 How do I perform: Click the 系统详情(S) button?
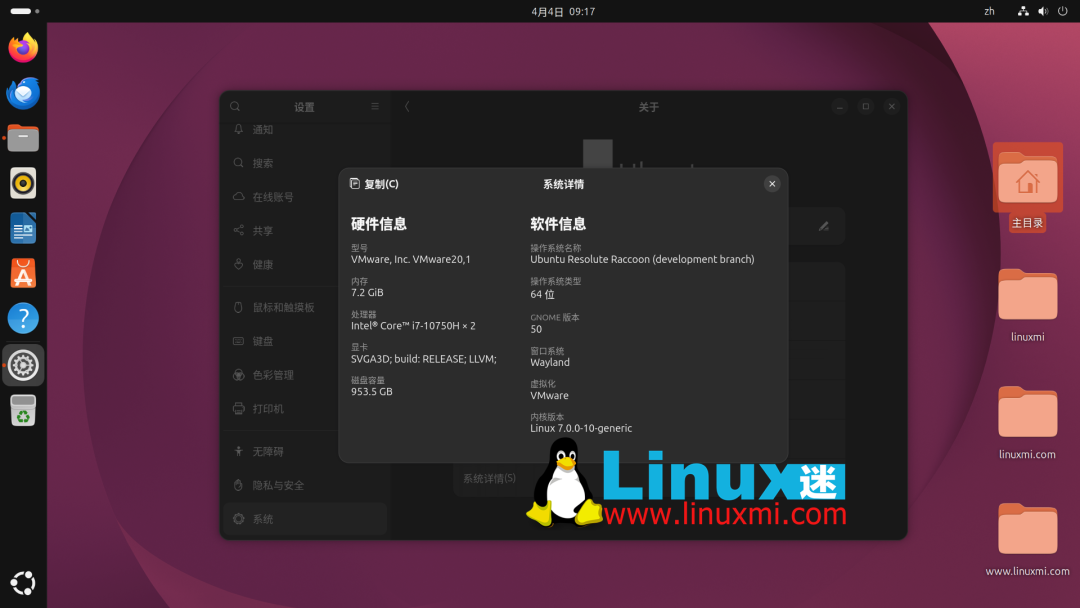point(491,479)
